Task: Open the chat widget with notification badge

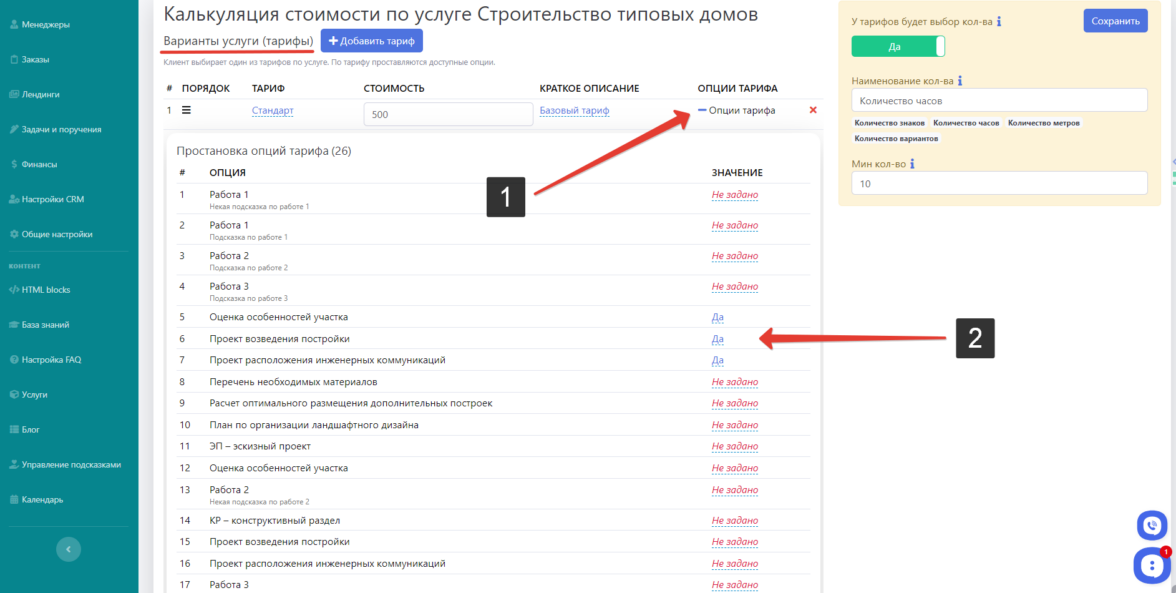Action: pos(1151,566)
